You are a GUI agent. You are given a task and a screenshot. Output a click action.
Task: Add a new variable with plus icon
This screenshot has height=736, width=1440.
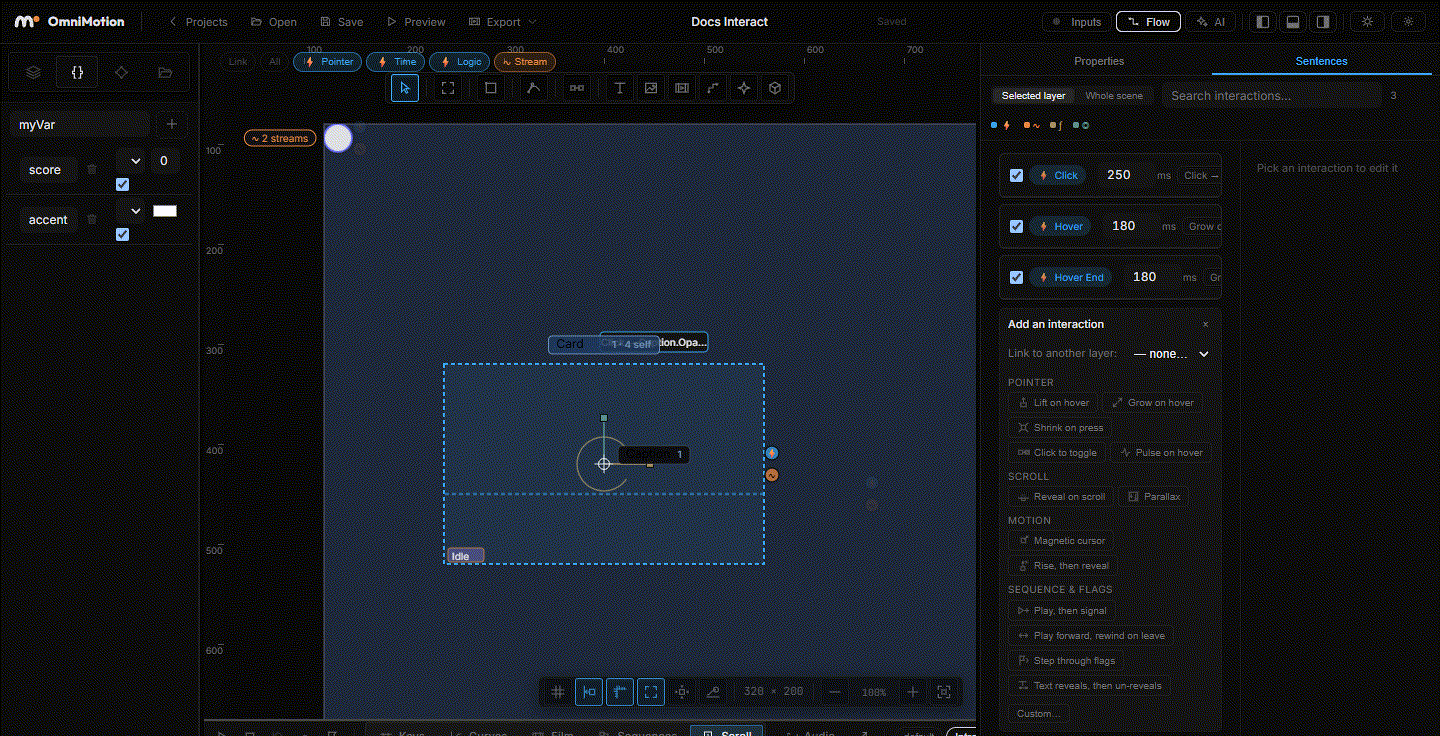[172, 124]
